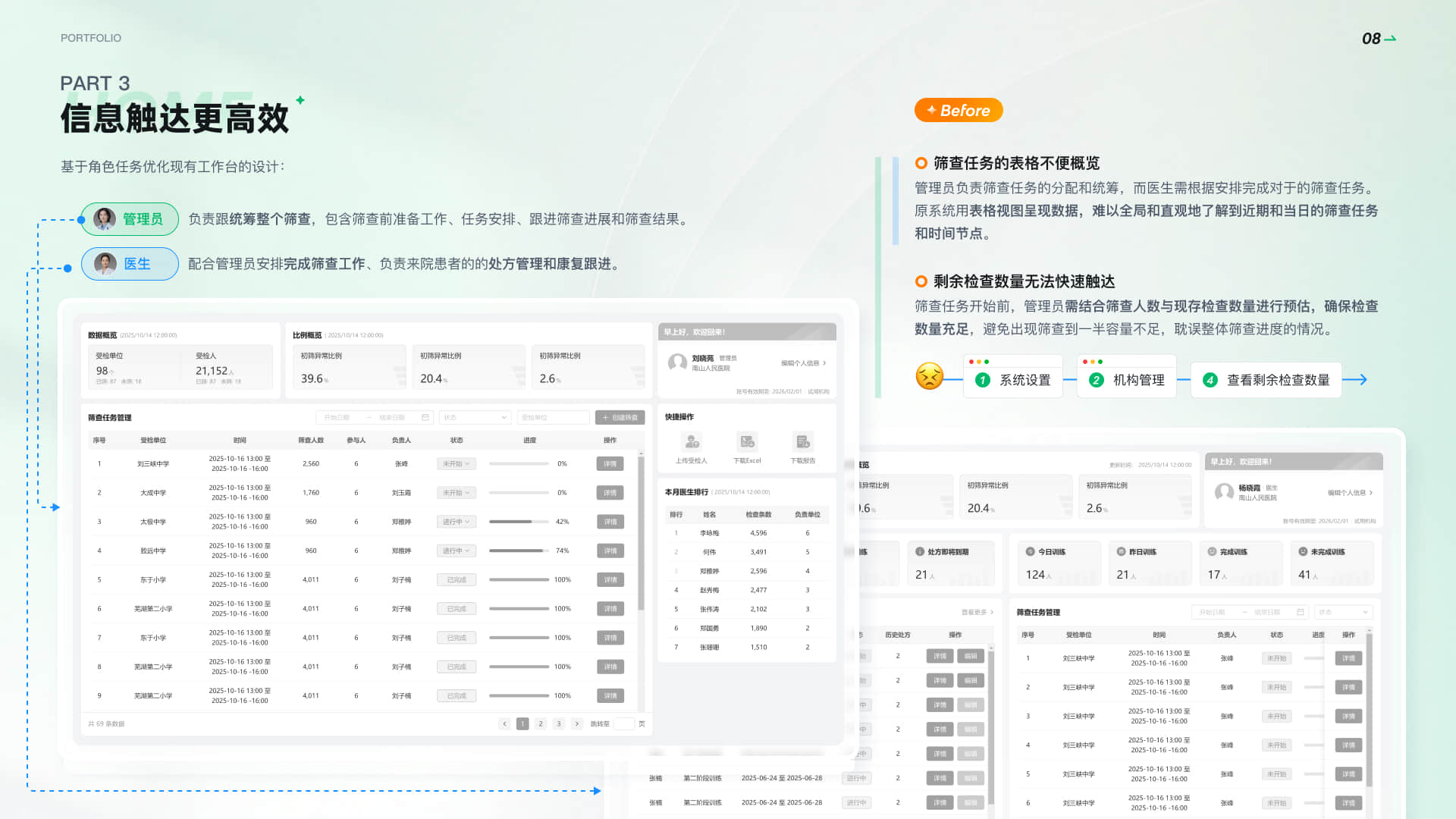Expand 进行中 status for 太极中学 row
Screen dimensions: 1456x819
(457, 522)
